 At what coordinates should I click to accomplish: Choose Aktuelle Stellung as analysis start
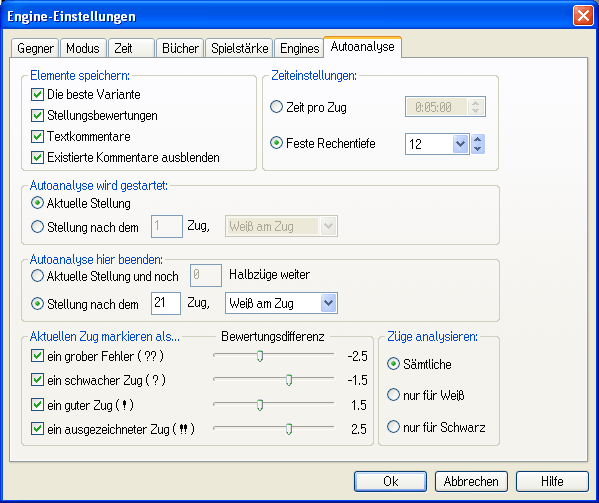tap(37, 203)
